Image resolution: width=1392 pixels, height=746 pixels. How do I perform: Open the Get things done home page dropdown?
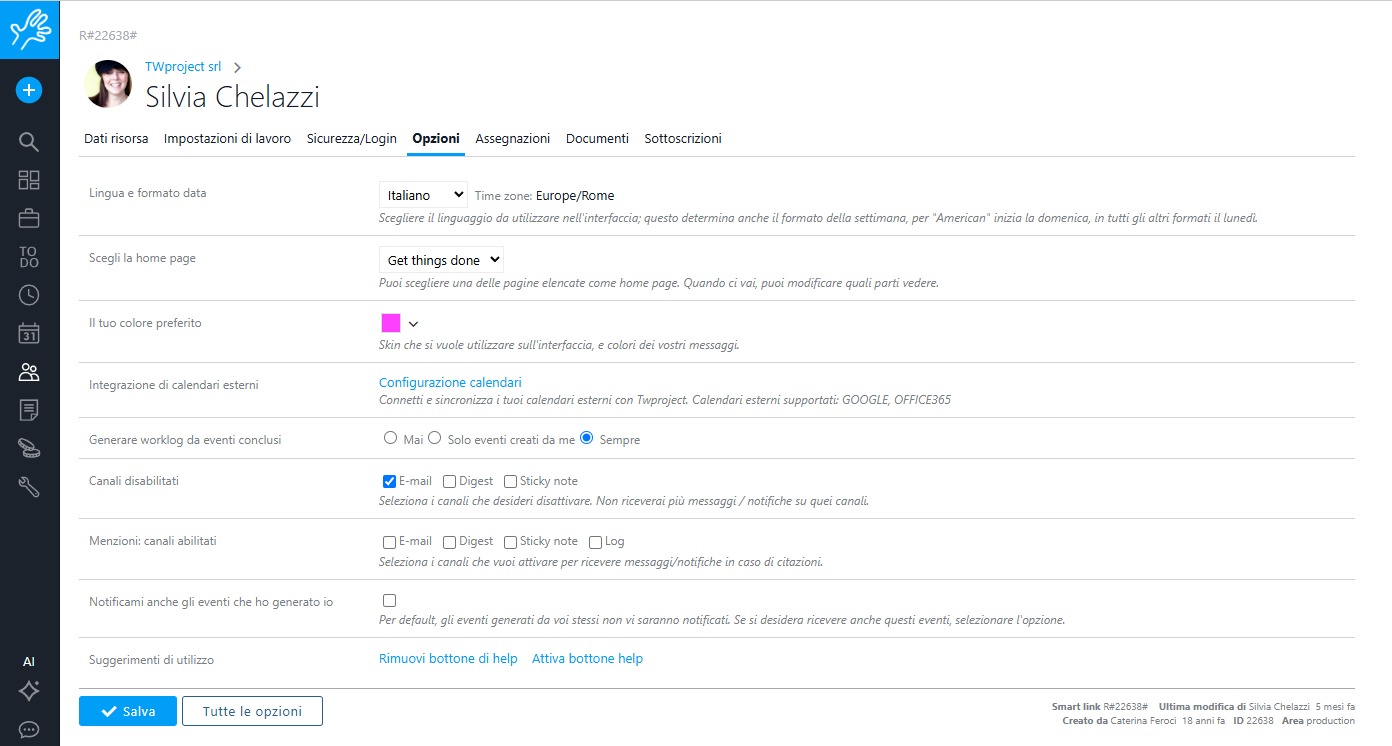[x=441, y=260]
